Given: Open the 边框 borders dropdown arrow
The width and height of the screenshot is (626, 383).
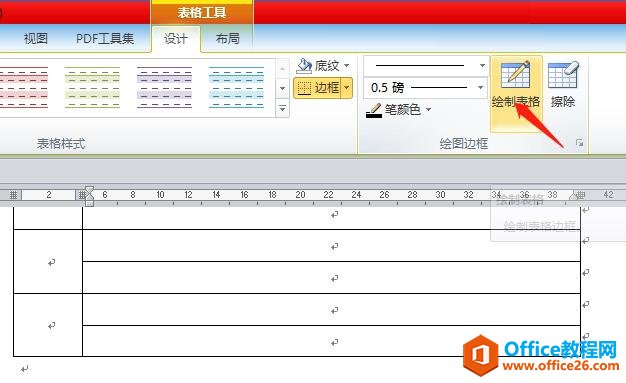Looking at the screenshot, I should [x=347, y=87].
